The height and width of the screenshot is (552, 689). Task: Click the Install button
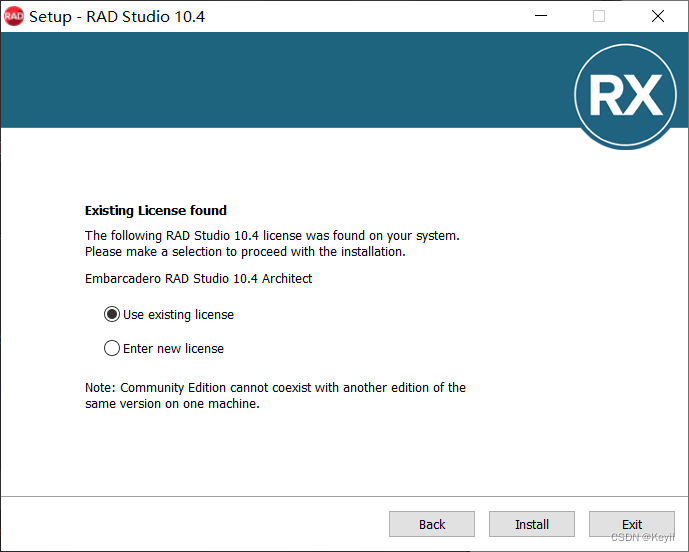click(x=532, y=524)
